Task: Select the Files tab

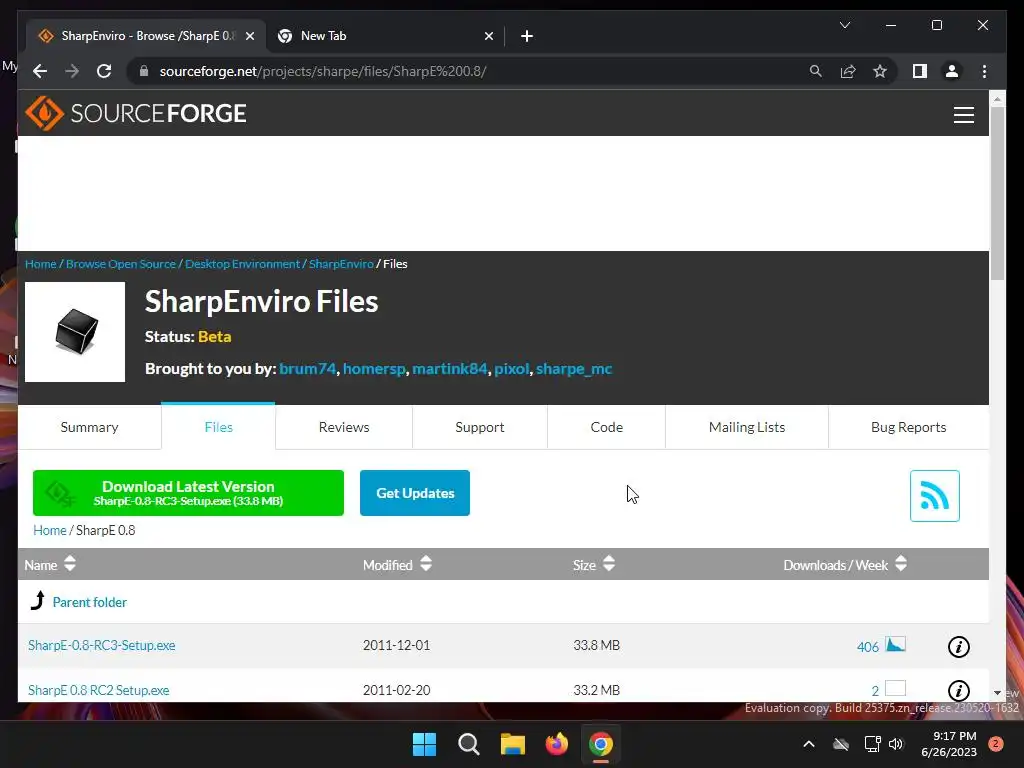Action: pos(218,427)
